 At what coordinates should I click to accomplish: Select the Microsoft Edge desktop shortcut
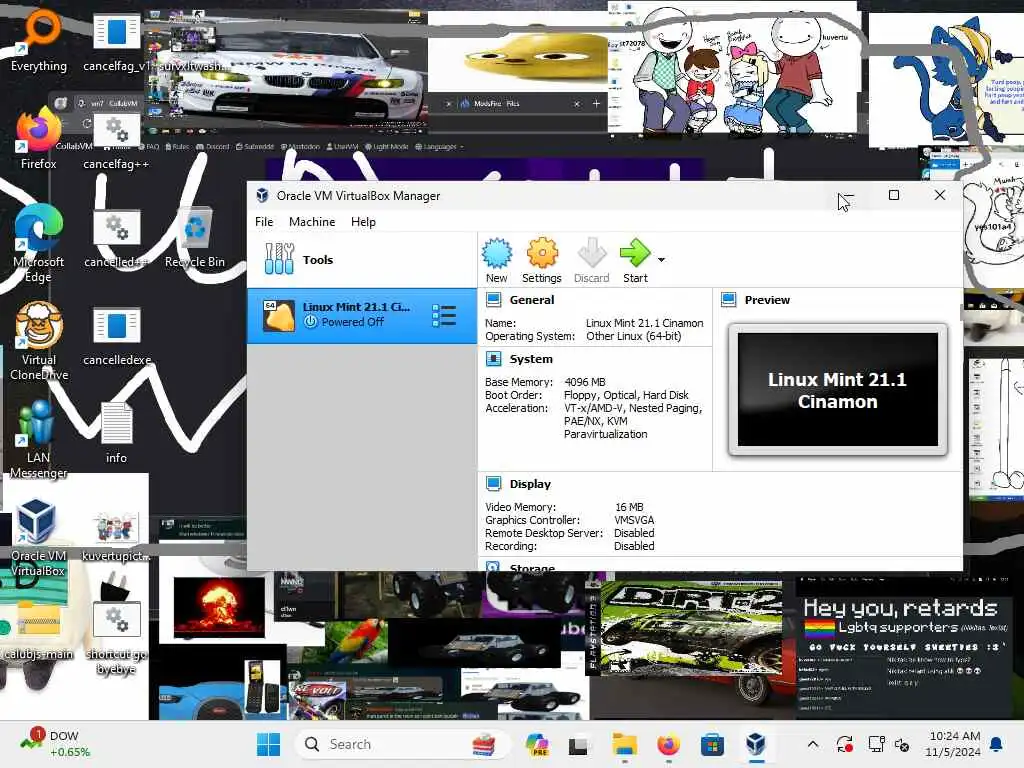point(39,243)
